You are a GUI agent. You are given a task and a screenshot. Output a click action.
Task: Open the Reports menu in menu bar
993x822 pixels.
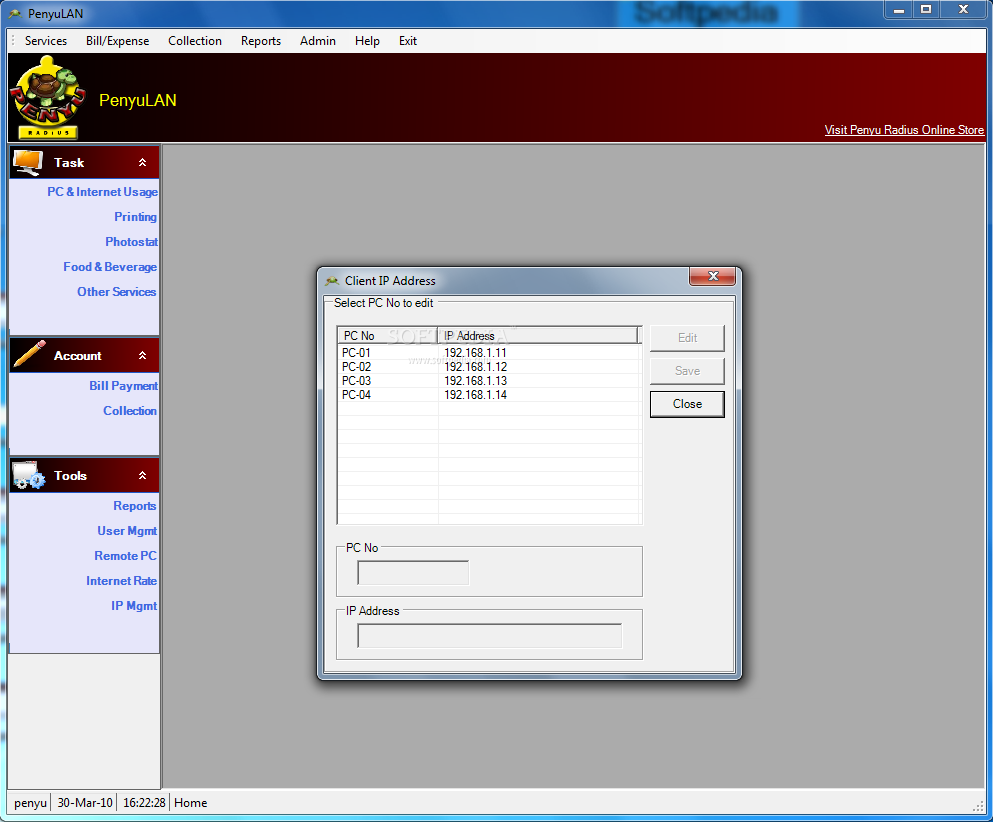coord(261,41)
